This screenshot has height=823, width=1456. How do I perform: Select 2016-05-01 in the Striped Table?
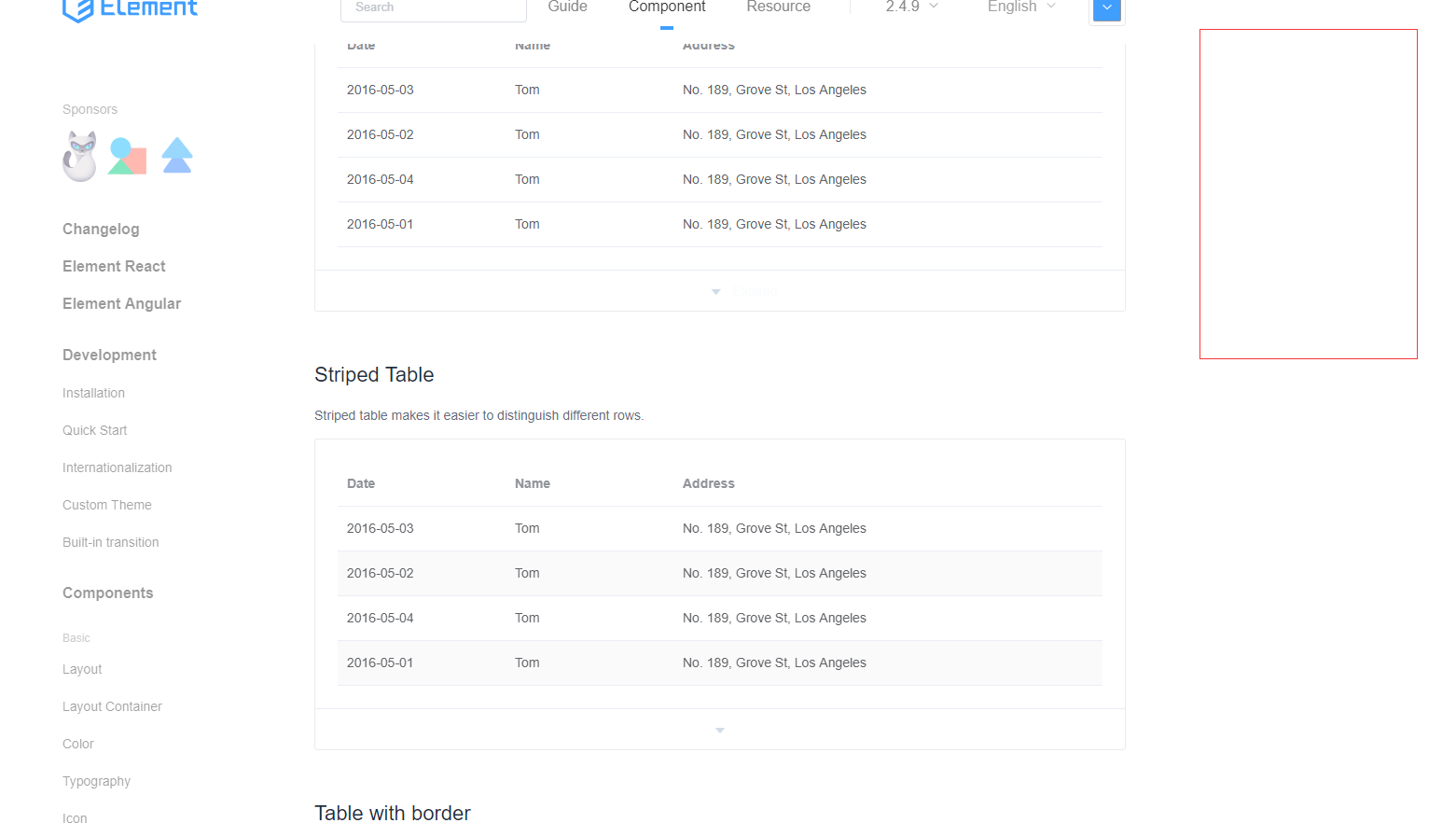click(380, 663)
